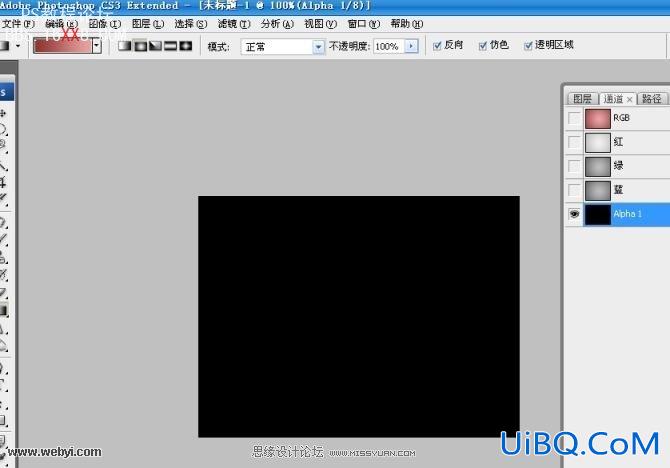Viewport: 670px width, 468px height.
Task: Select the Move tool in the toolbox
Action: point(3,113)
